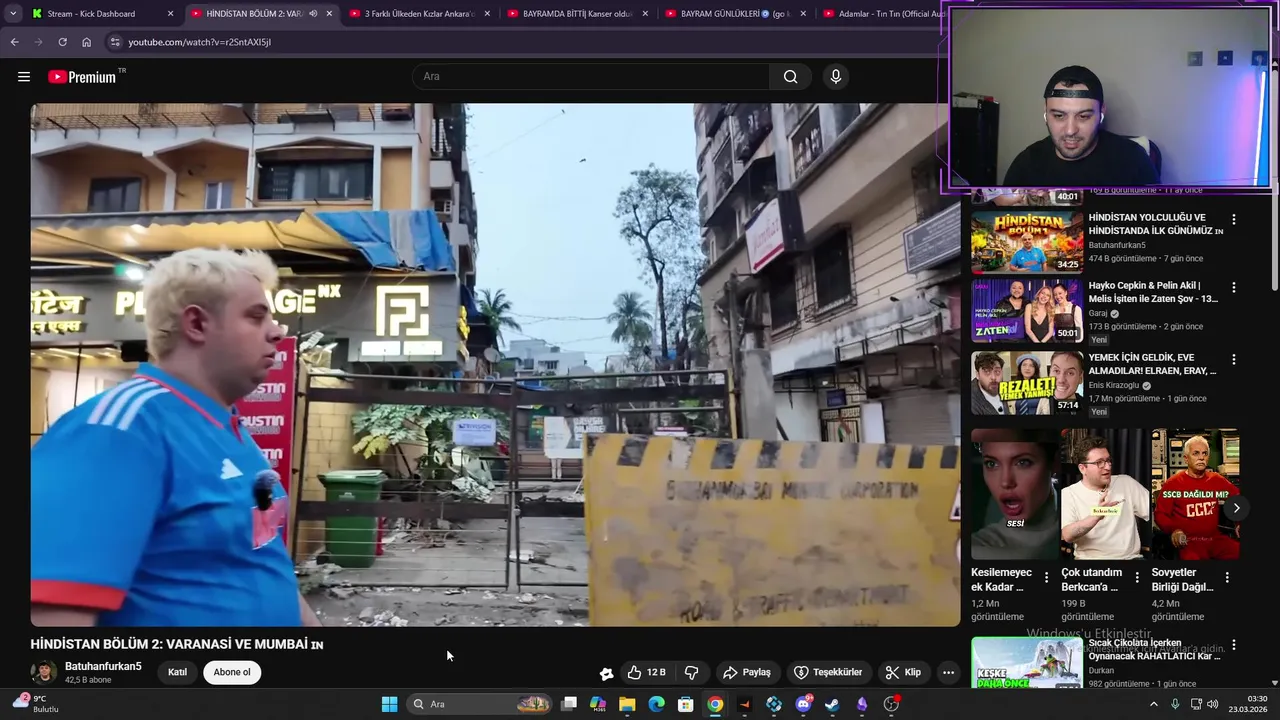Click the Paylaş share button

(x=747, y=672)
